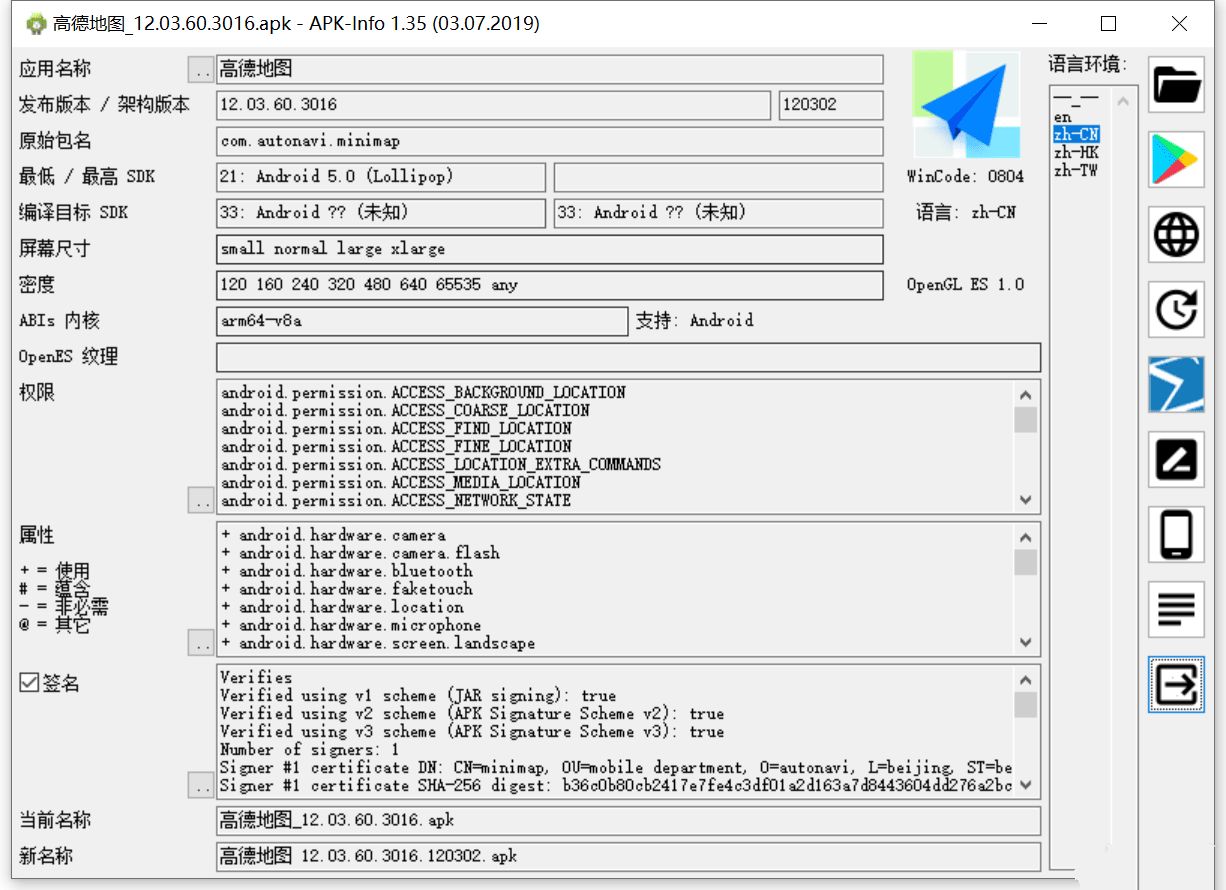The width and height of the screenshot is (1226, 890).
Task: Select en in the language list
Action: [x=1062, y=117]
